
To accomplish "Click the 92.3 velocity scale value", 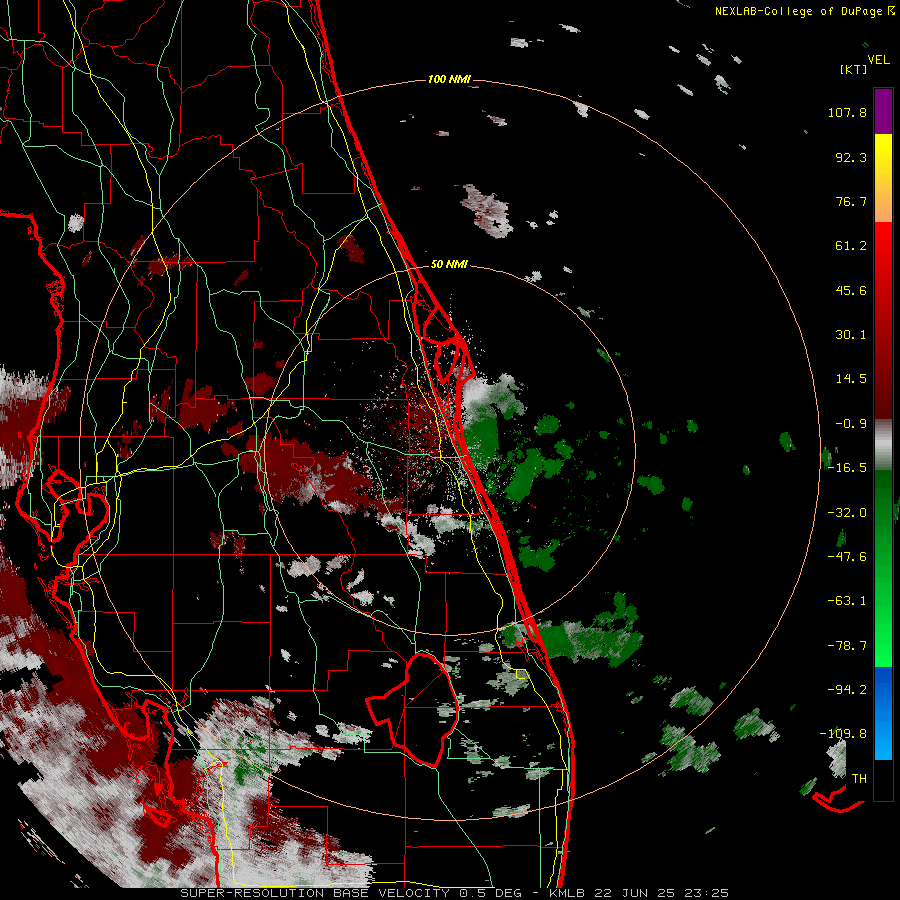I will (x=851, y=157).
